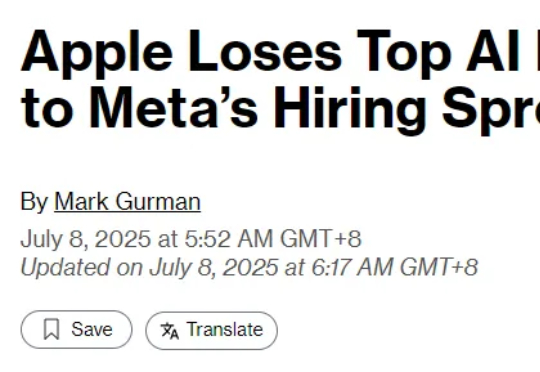Click the 'By' byline prefix text
Screen dimensions: 540x372
click(34, 202)
